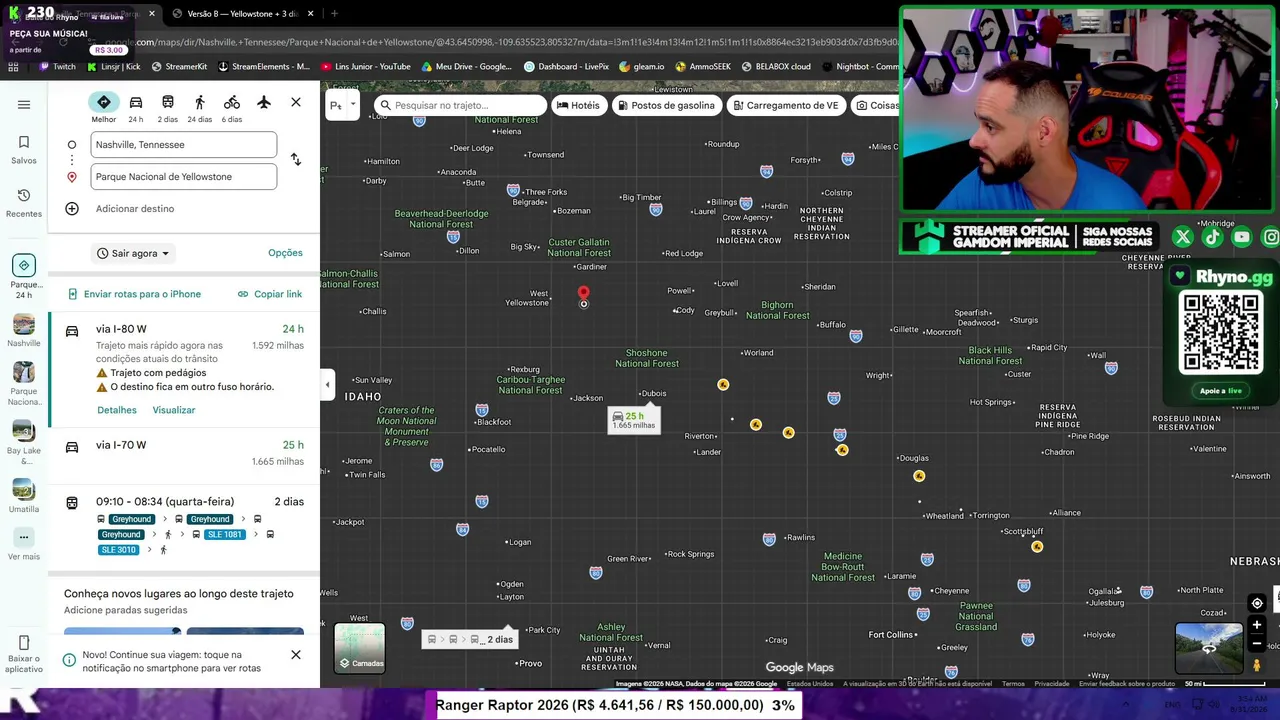Choose the transit mode showing 2 dias
The width and height of the screenshot is (1280, 720).
coord(168,108)
